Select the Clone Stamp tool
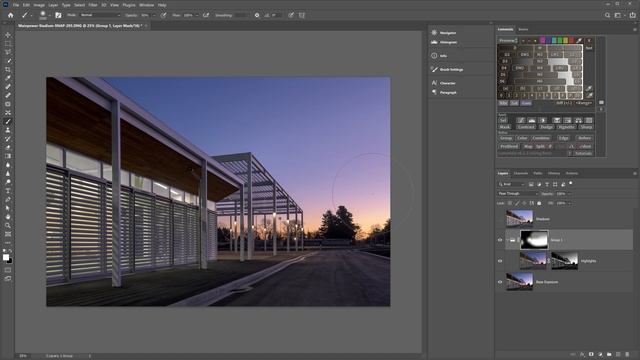The width and height of the screenshot is (640, 360). [8, 130]
